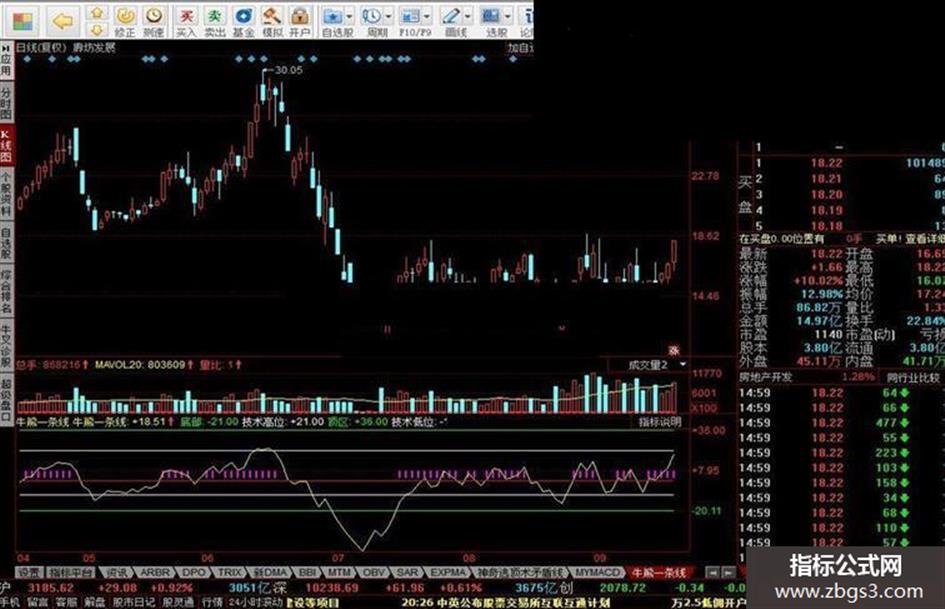Select the MYMACD indicator tab
This screenshot has height=609, width=945.
tap(598, 572)
